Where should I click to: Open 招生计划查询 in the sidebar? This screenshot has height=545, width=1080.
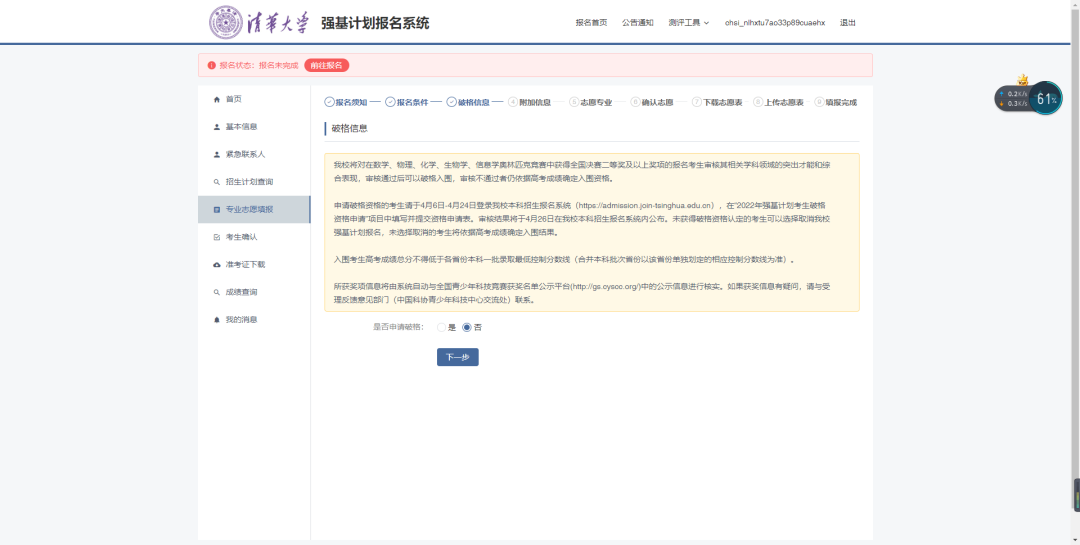click(254, 182)
